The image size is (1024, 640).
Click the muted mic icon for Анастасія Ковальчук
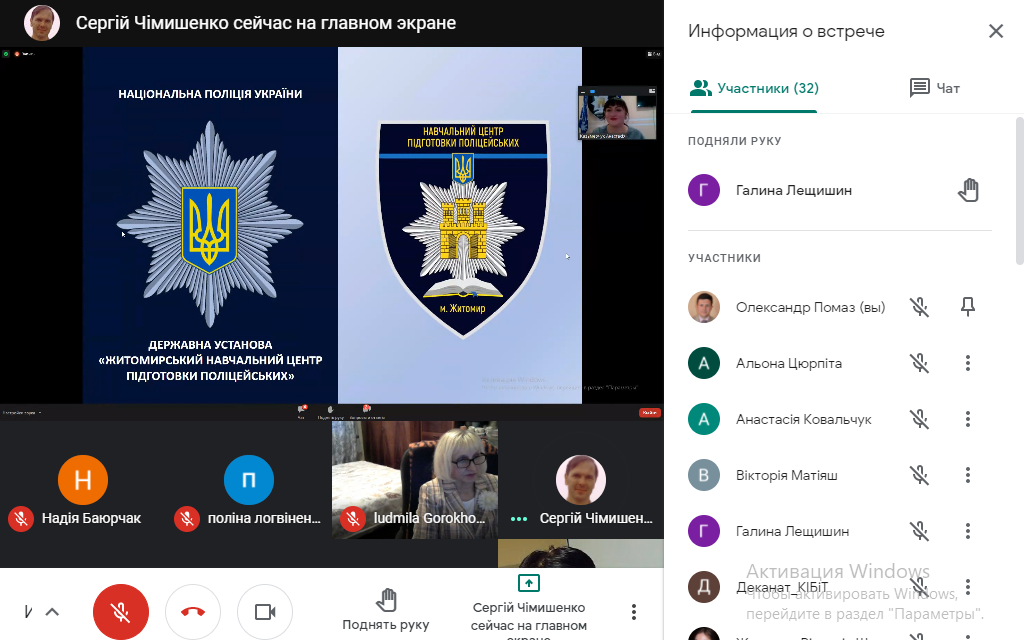[x=920, y=419]
